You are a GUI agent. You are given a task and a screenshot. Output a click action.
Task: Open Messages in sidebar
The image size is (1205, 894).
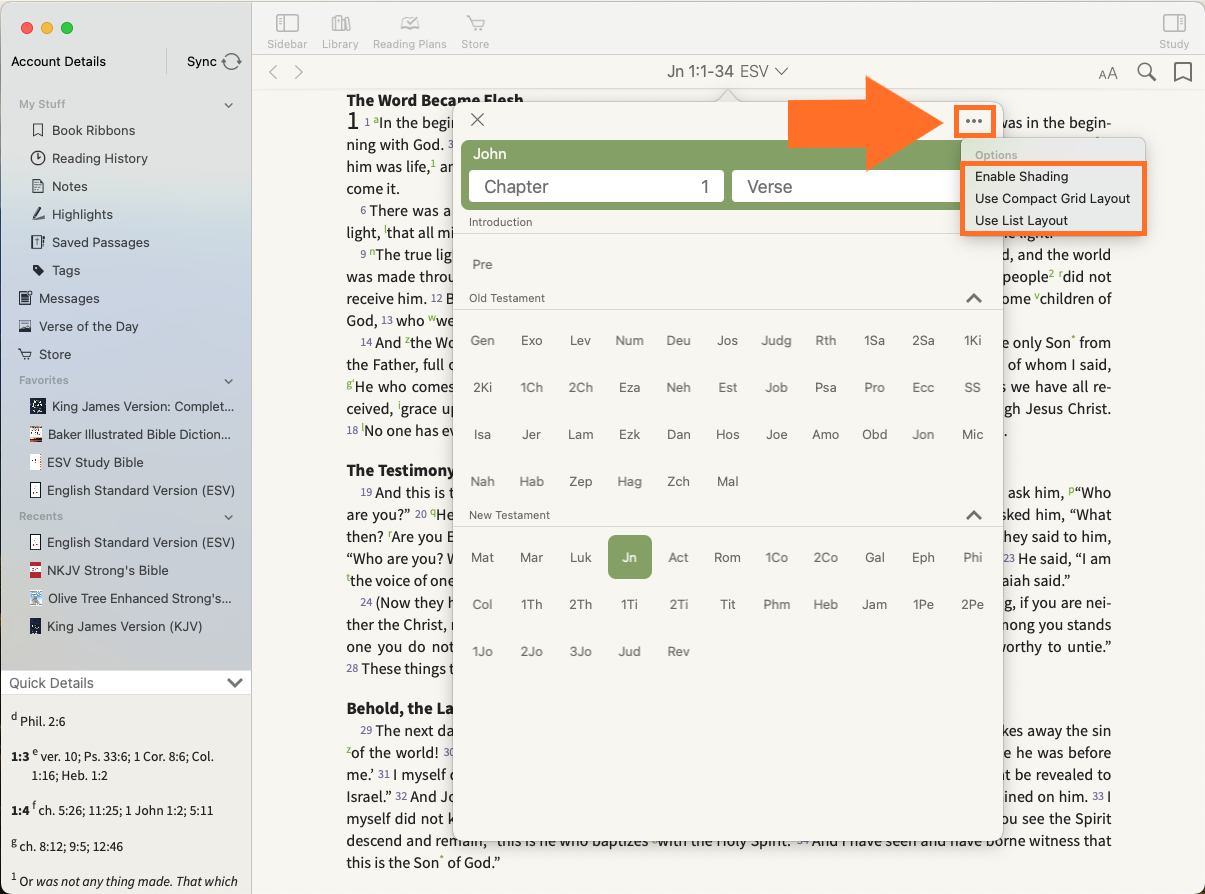[69, 298]
